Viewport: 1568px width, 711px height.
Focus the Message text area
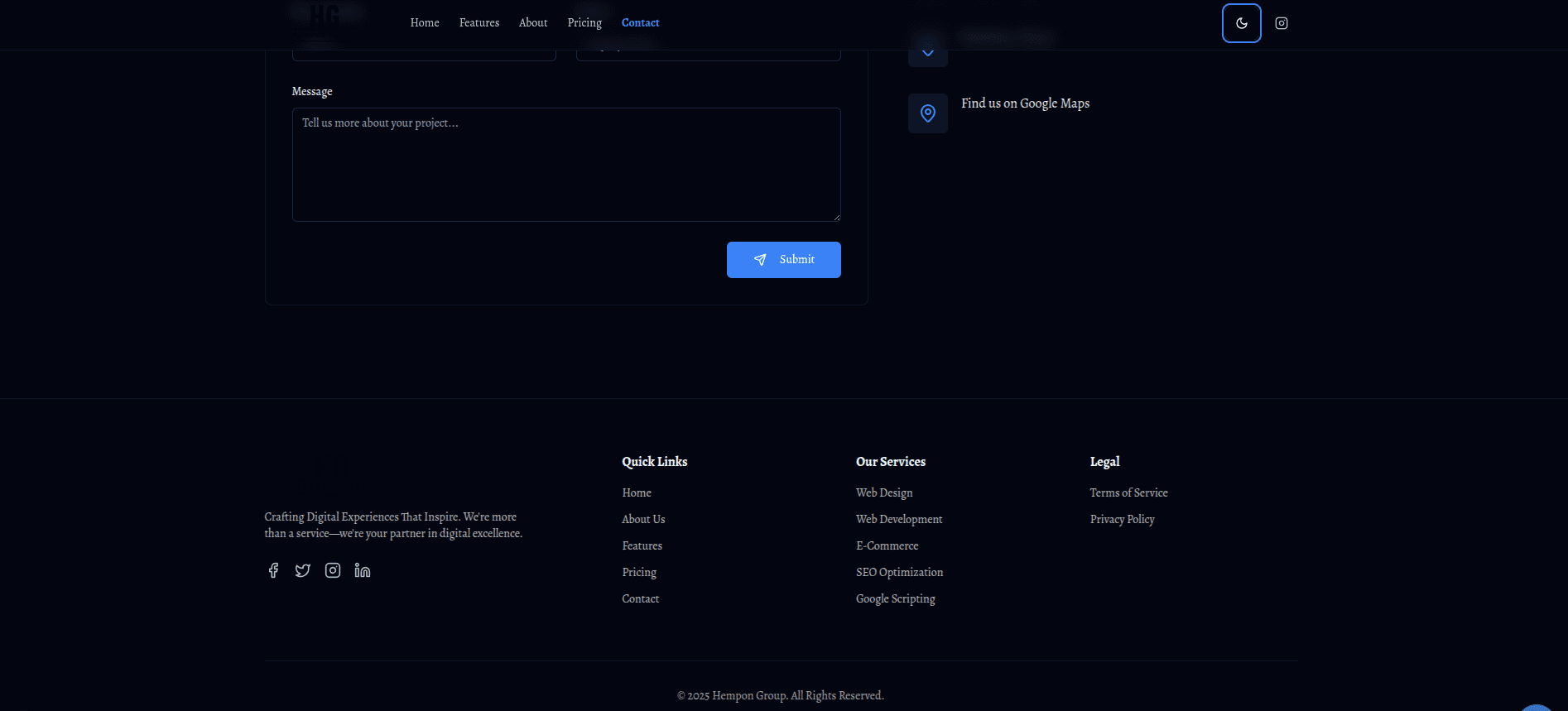tap(566, 165)
